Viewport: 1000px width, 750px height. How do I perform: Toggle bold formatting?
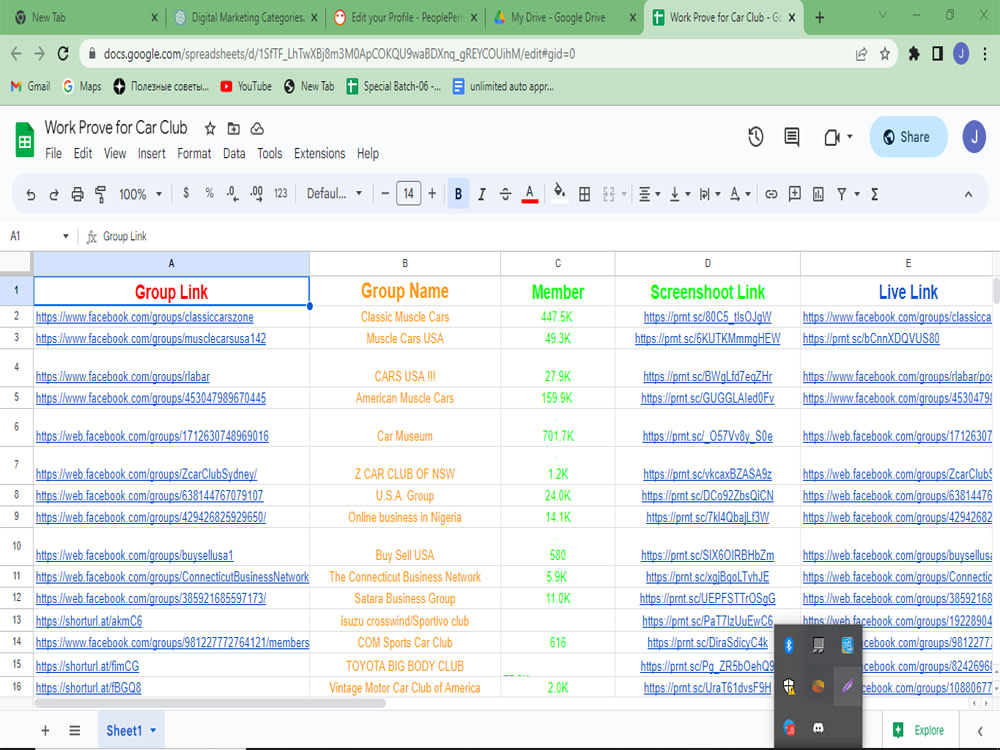(458, 194)
